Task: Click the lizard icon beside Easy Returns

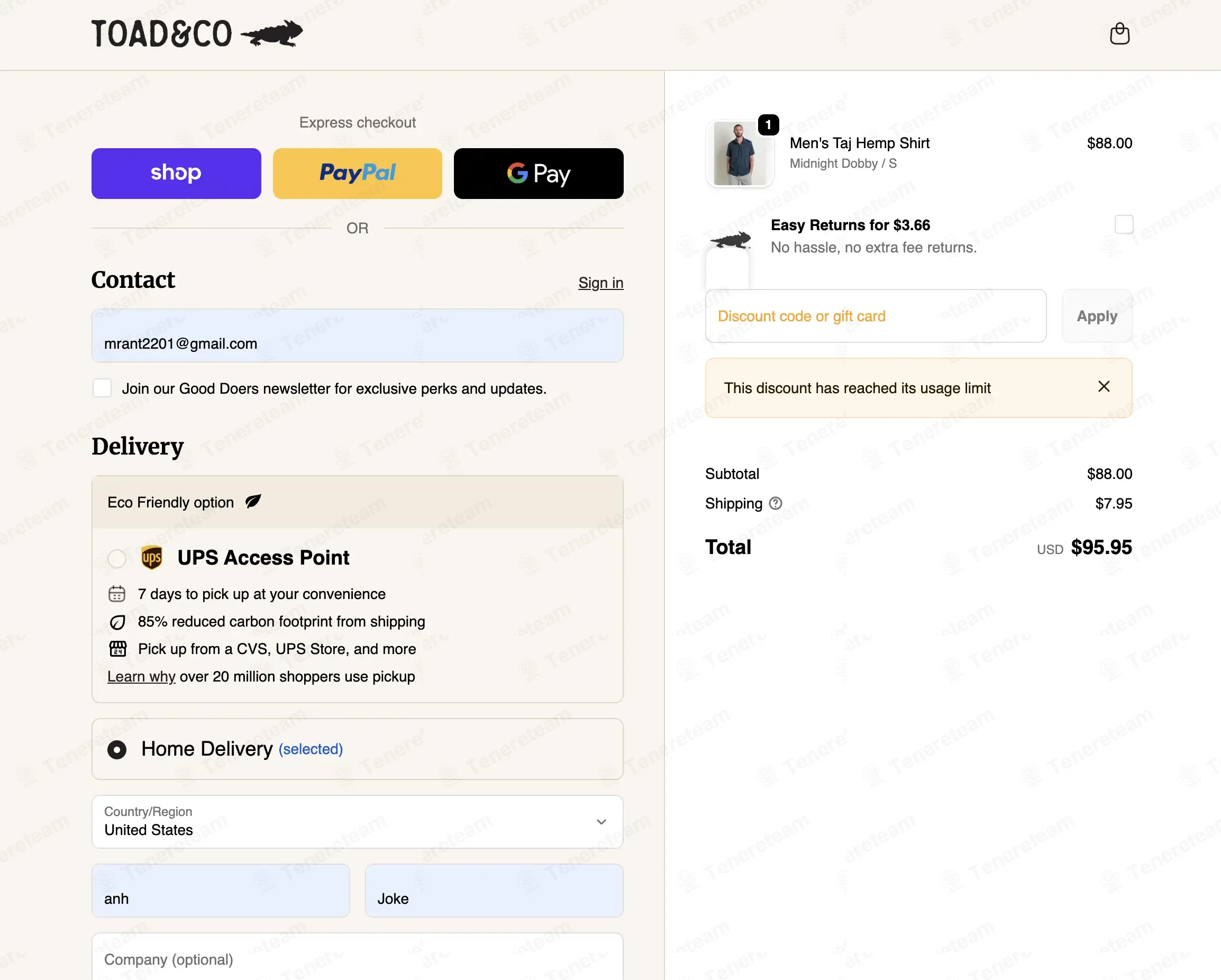Action: 731,240
